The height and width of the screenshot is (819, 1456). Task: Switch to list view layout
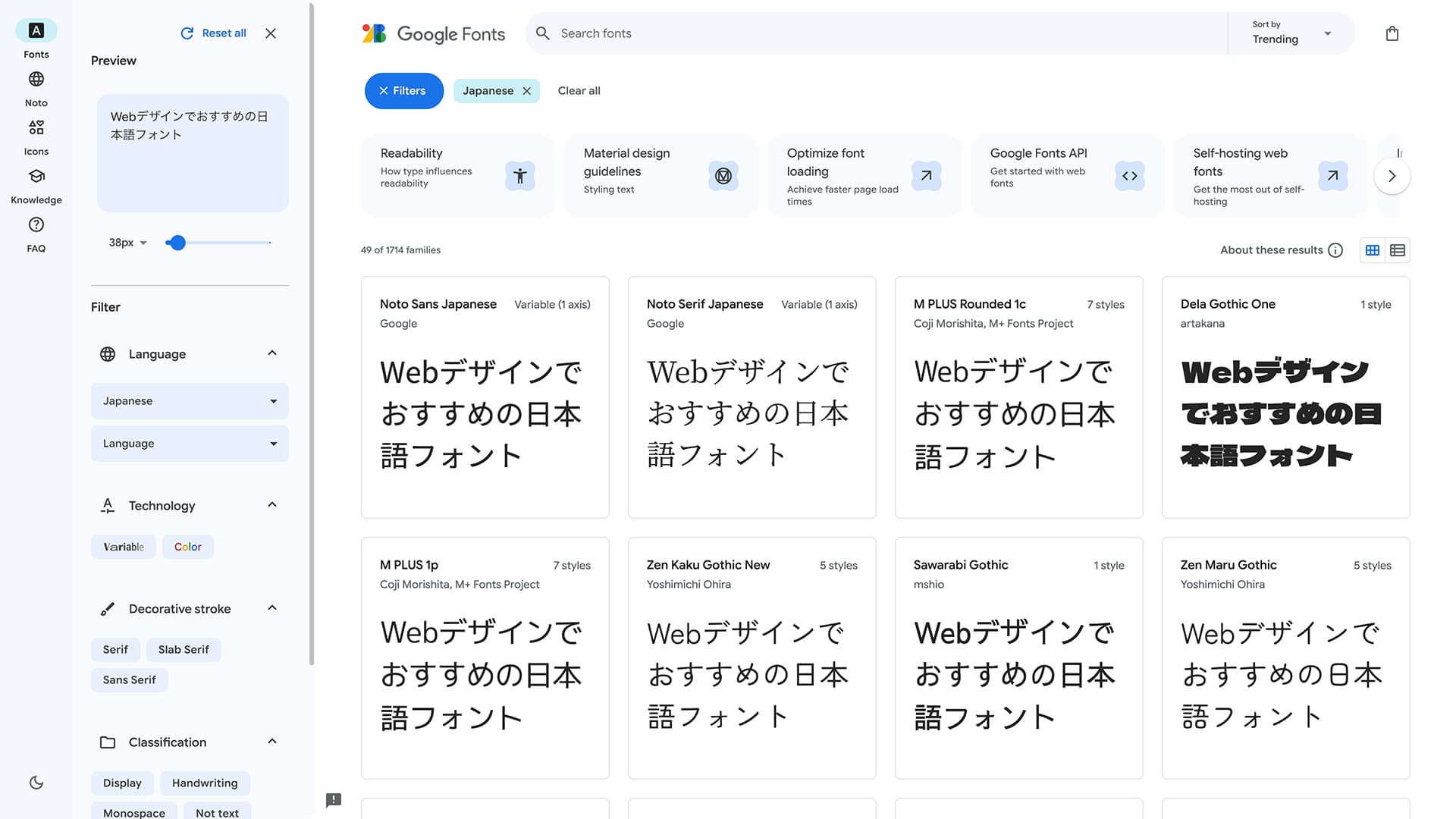point(1398,250)
